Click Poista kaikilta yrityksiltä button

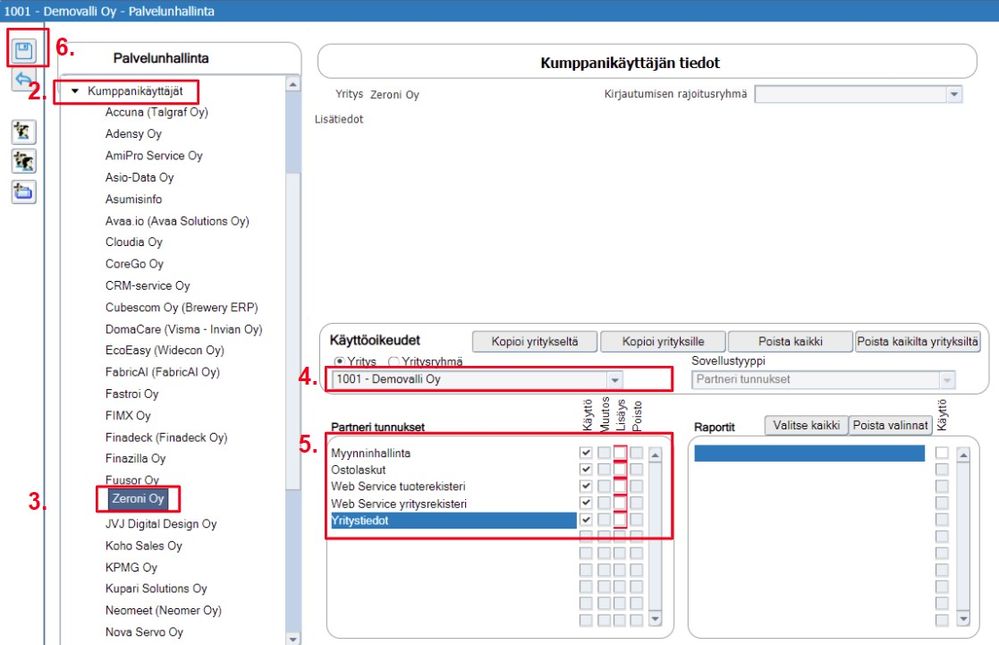coord(917,342)
